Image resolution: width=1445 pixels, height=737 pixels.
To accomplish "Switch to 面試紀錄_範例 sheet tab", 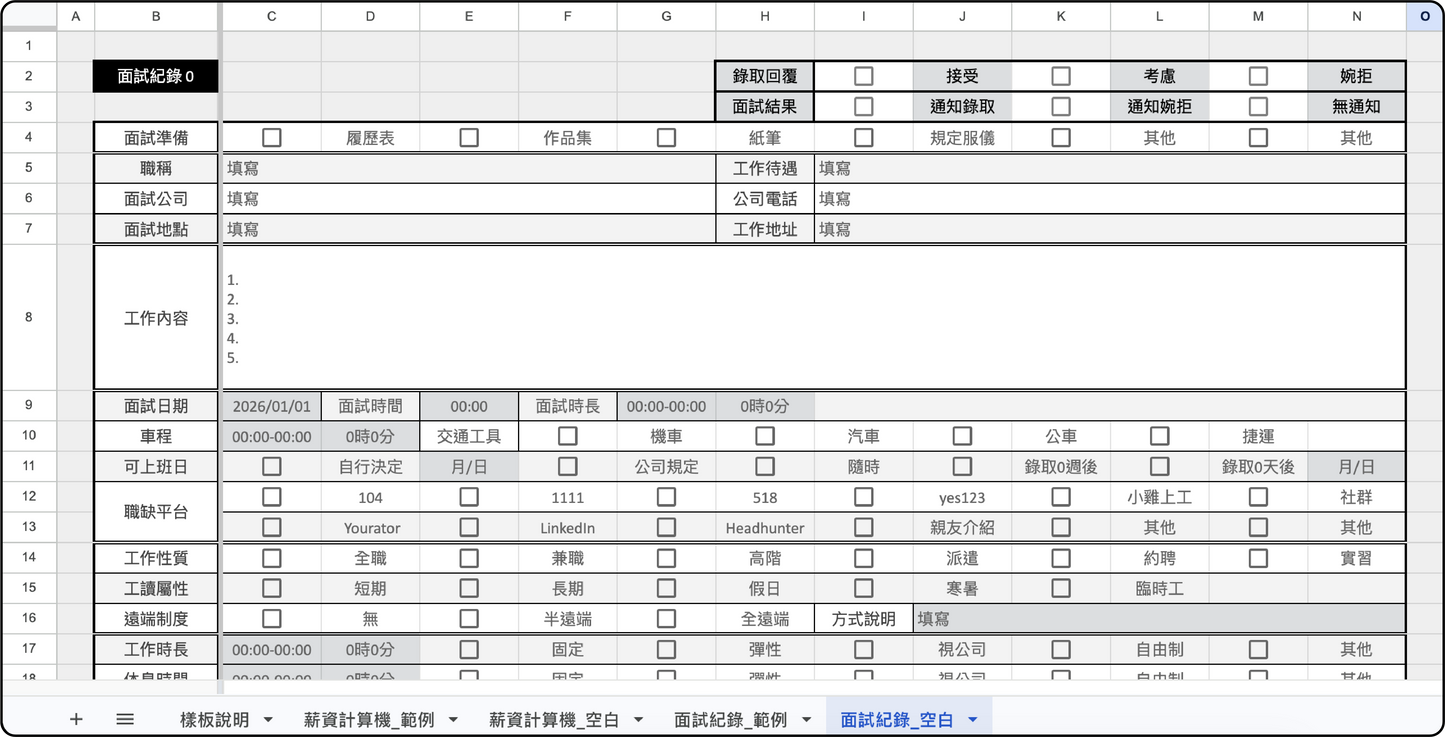I will tap(730, 720).
